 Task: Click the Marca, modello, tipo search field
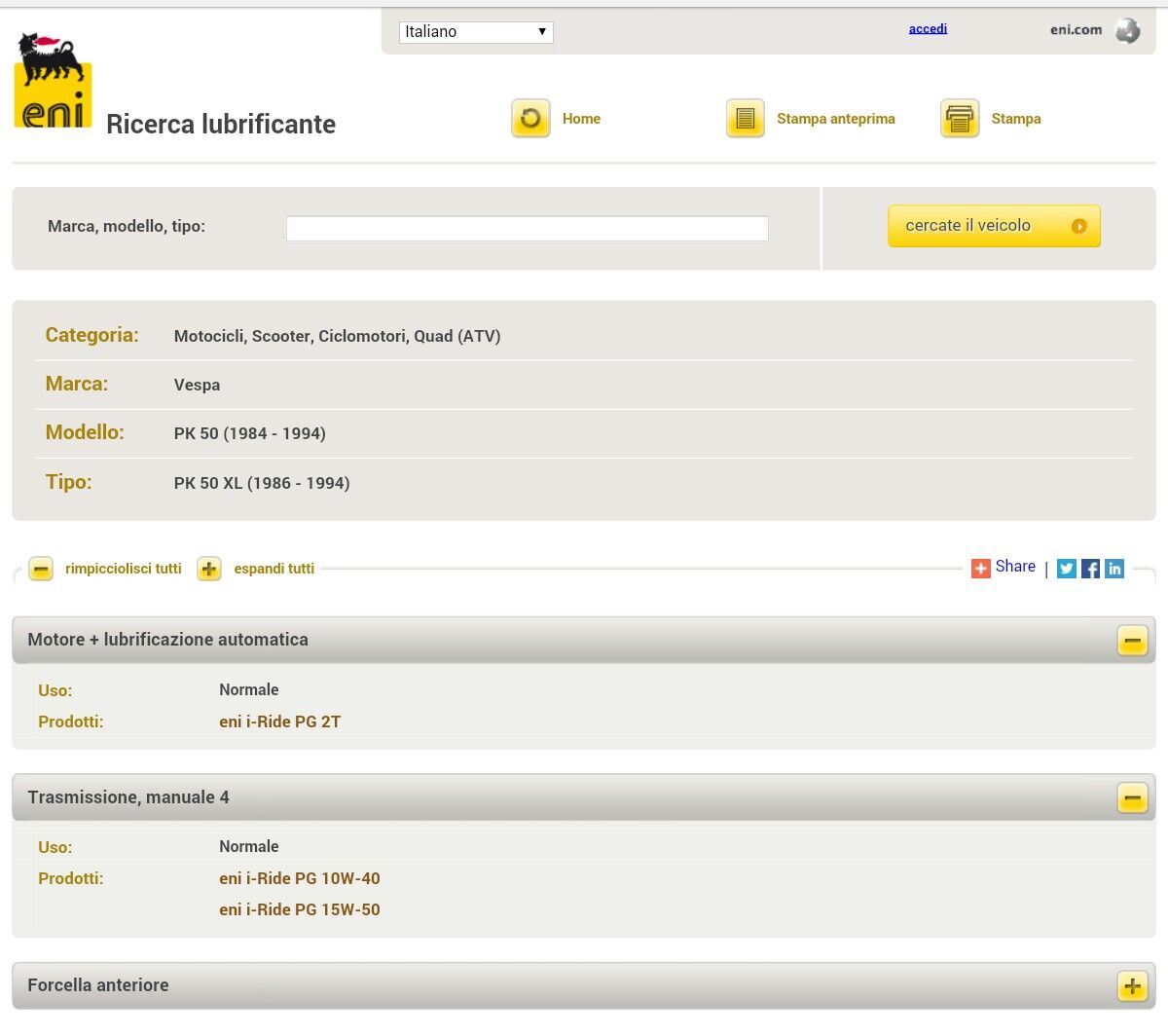pos(527,228)
